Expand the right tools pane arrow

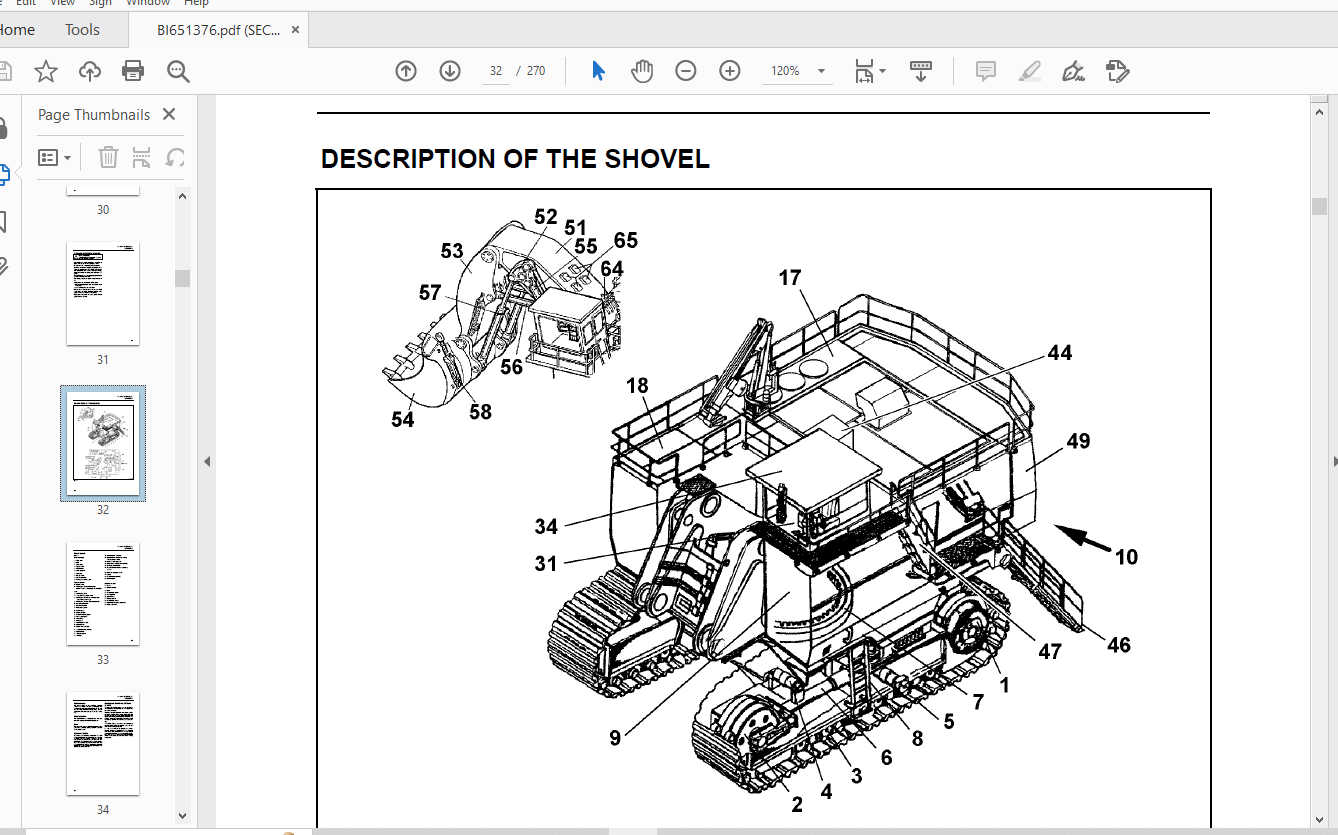(1334, 461)
